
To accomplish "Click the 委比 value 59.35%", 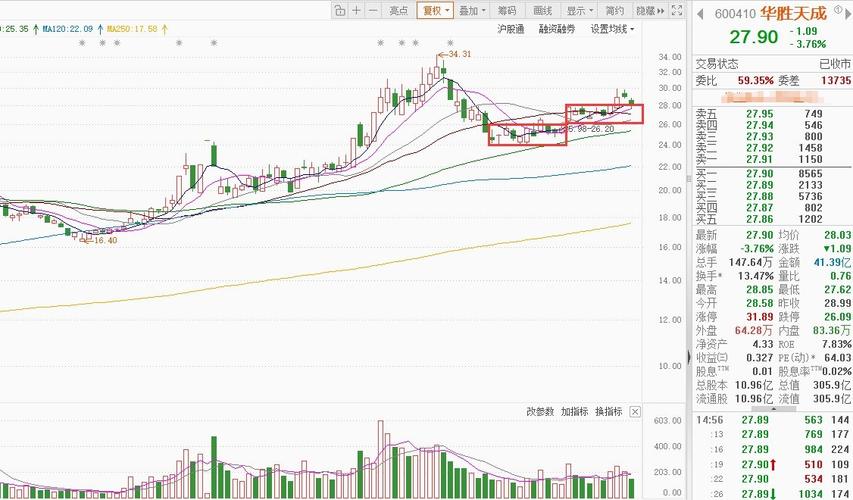I will click(x=756, y=81).
